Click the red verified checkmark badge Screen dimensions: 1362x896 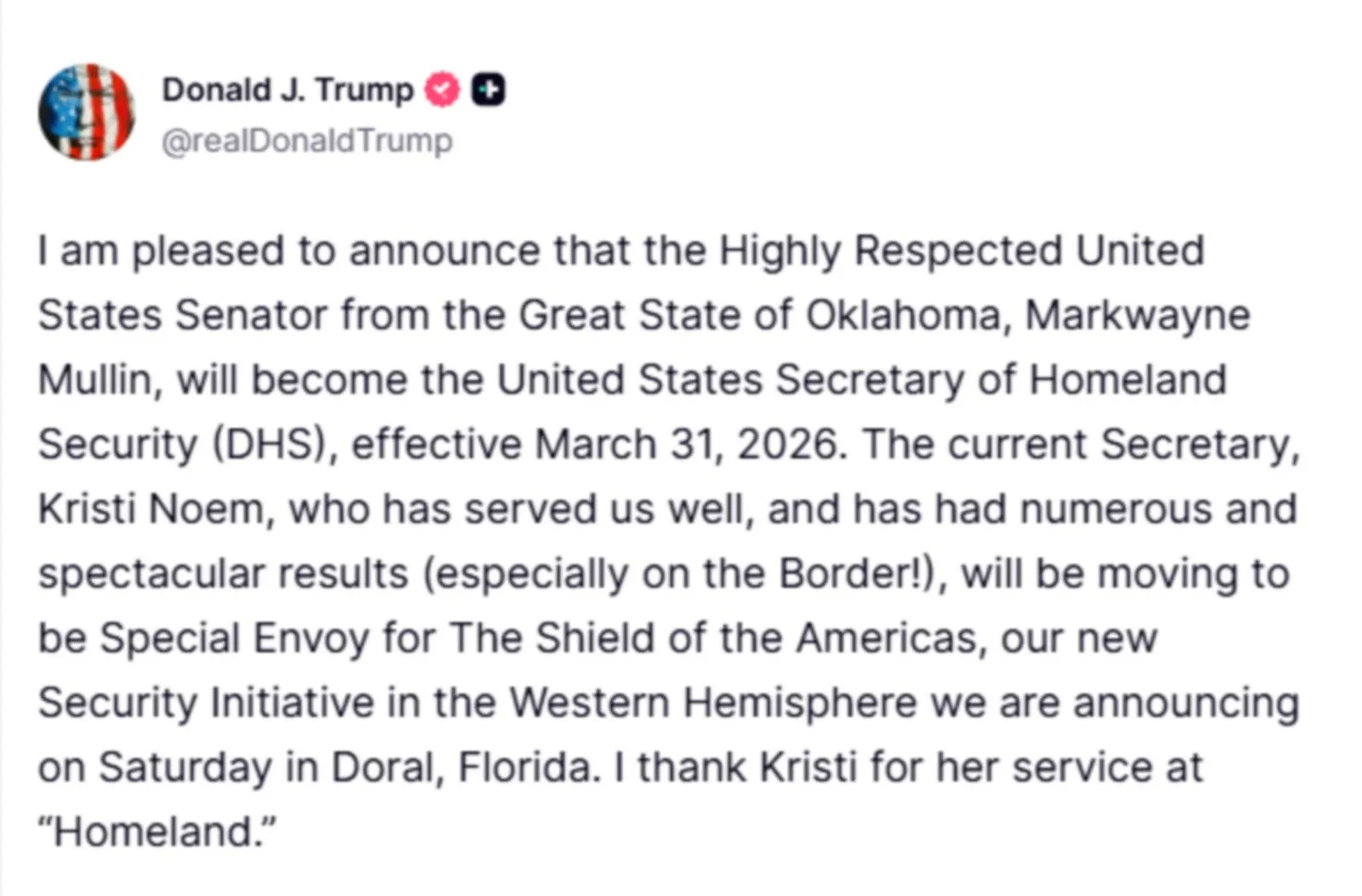click(x=442, y=89)
